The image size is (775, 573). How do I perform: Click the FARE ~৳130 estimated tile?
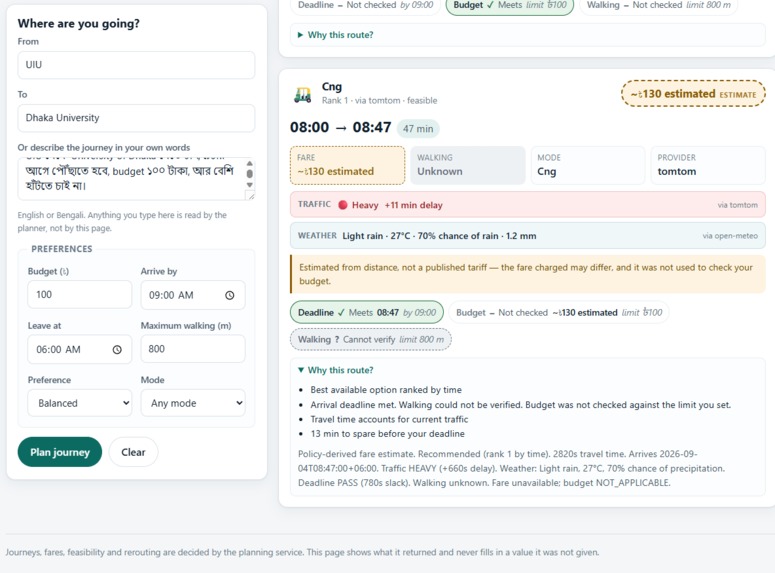pyautogui.click(x=347, y=165)
